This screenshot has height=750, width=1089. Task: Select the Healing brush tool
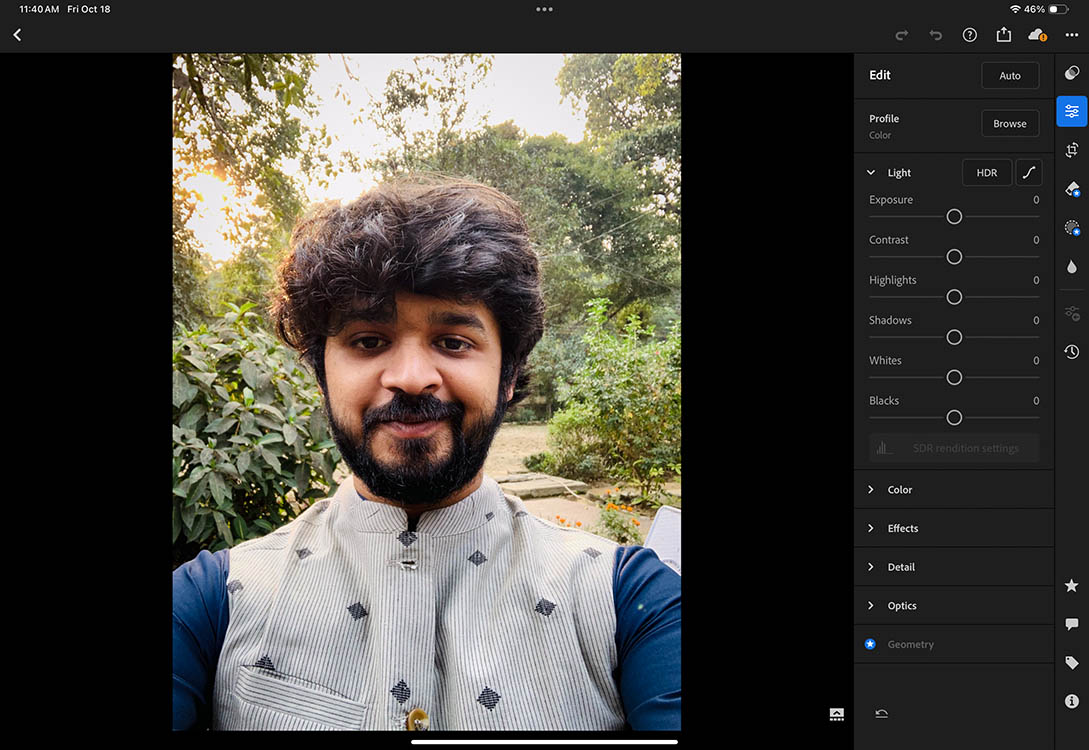coord(1071,189)
